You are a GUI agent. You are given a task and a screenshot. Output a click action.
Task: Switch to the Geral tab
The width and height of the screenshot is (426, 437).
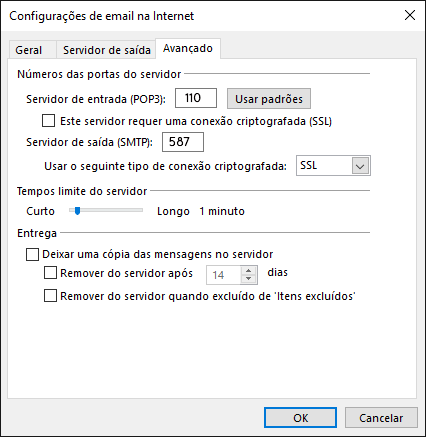(29, 50)
